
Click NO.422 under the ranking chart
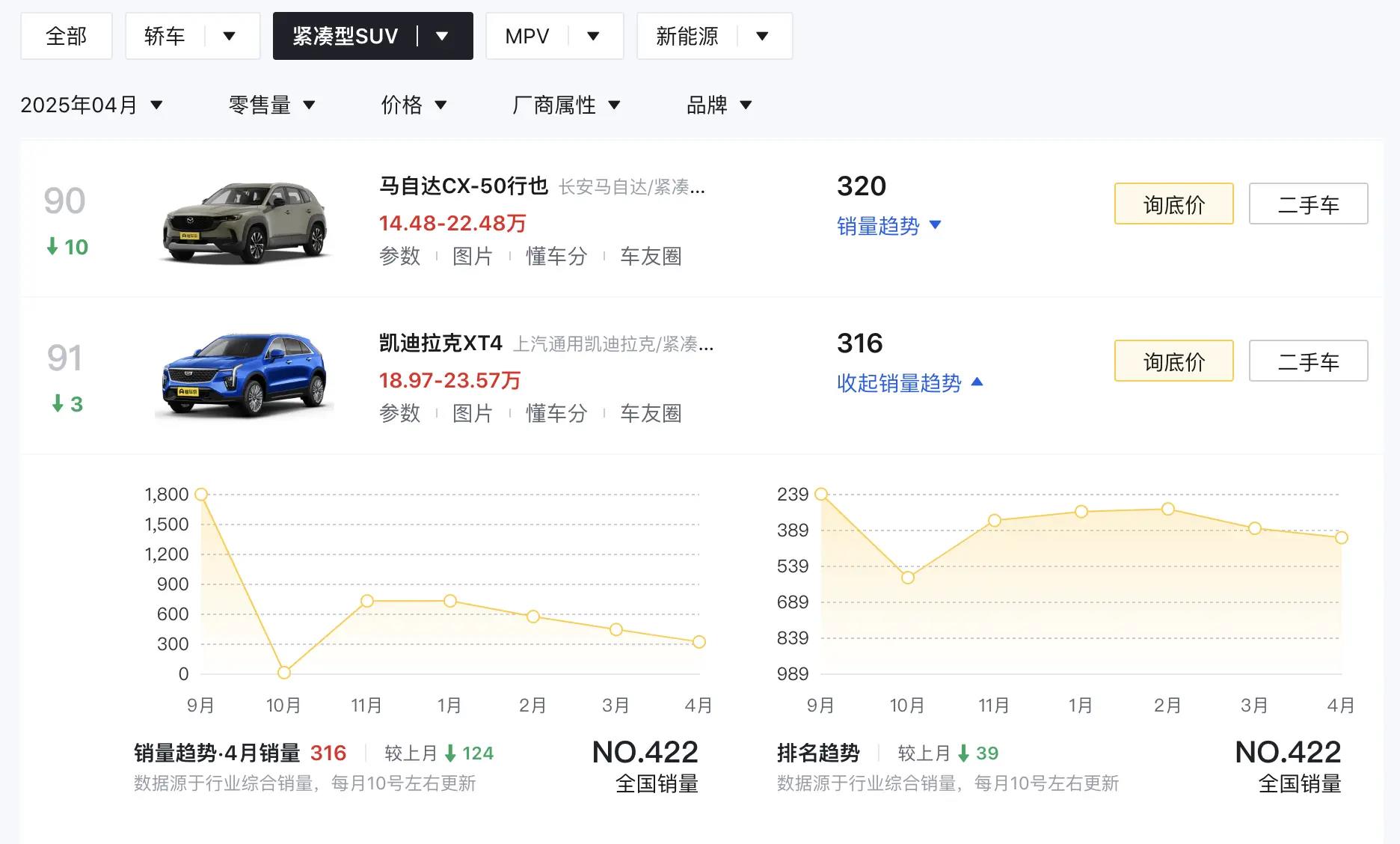[1289, 752]
